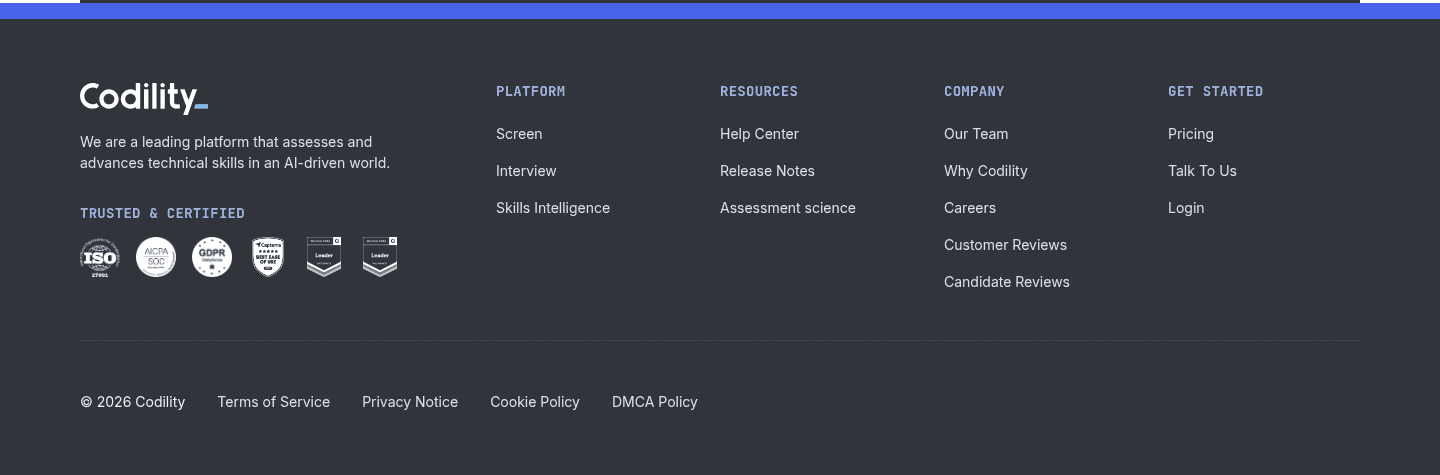Read Candidate Reviews
1440x475 pixels.
coord(1007,282)
